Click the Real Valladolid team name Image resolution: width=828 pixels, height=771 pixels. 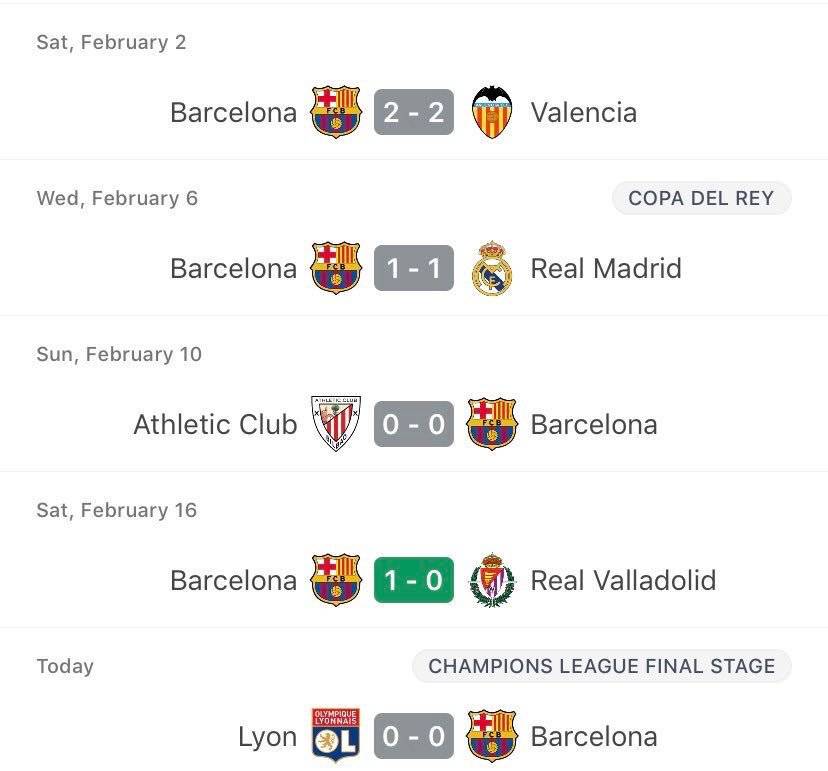(623, 580)
